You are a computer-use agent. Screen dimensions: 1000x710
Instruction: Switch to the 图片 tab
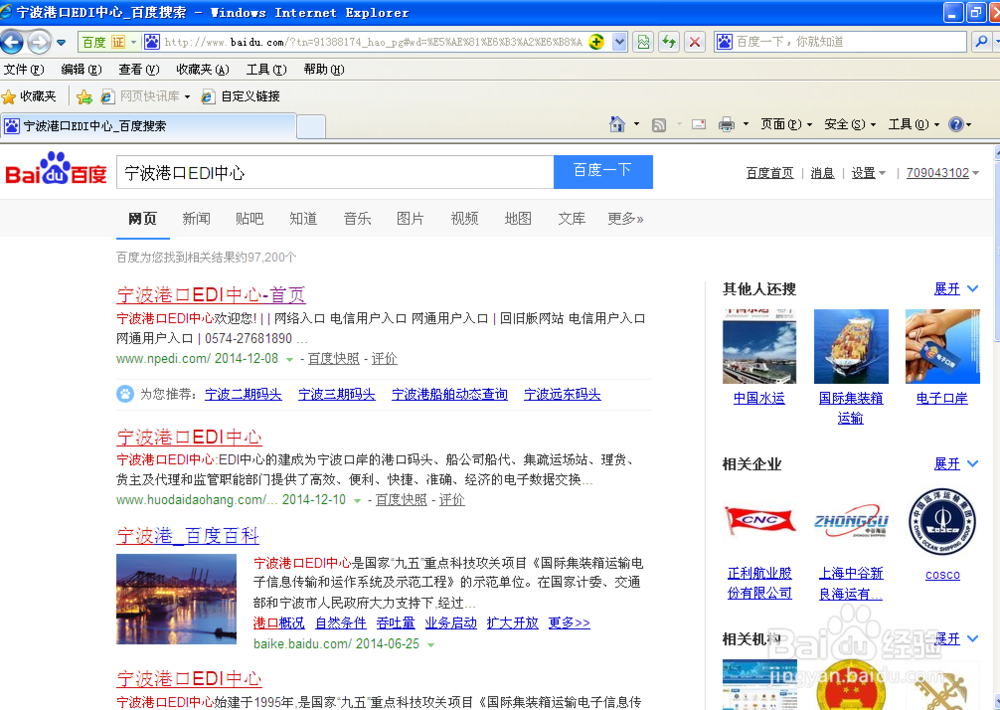point(410,219)
